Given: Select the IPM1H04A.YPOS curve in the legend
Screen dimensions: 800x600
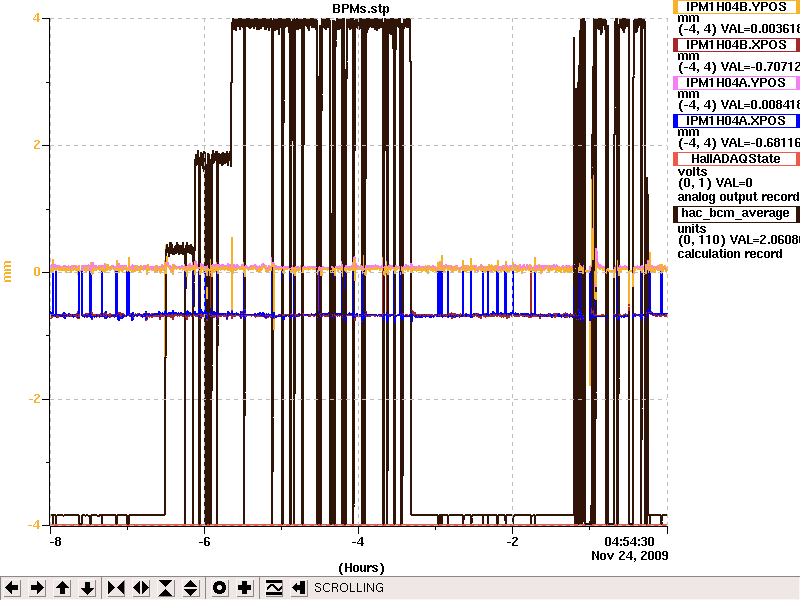Looking at the screenshot, I should (x=736, y=83).
